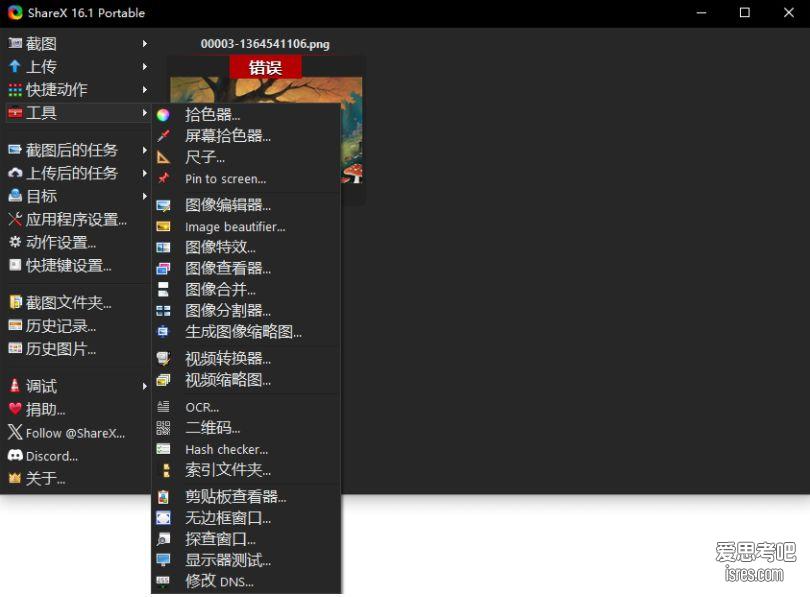Viewport: 810px width, 597px height.
Task: Click the 视频转换器 icon
Action: 163,358
